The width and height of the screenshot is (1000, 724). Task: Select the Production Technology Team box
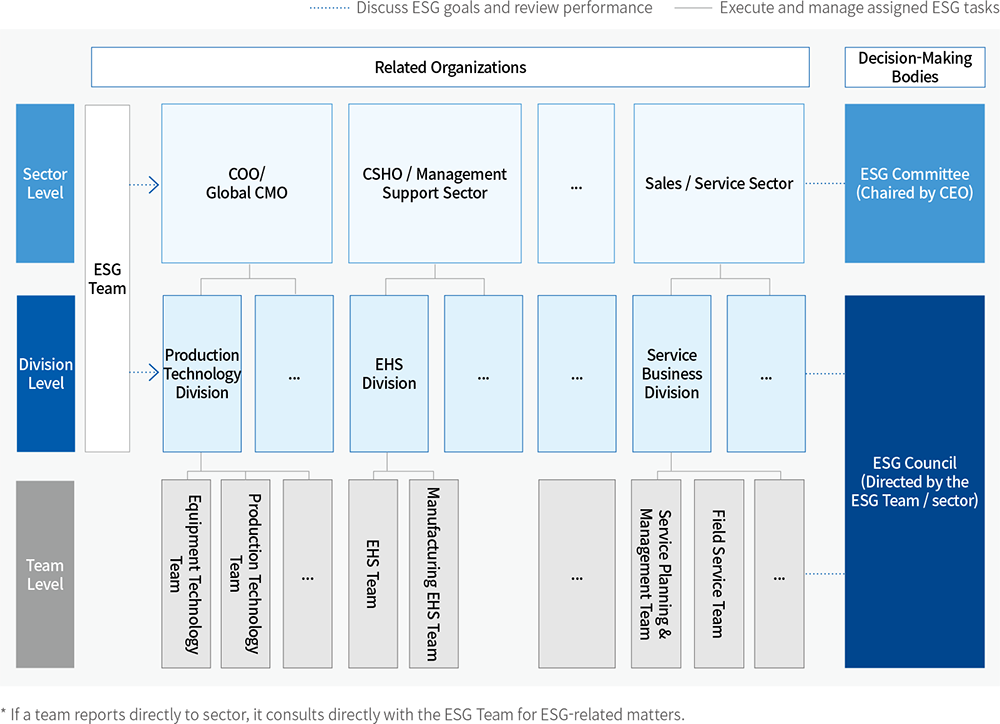click(x=246, y=574)
